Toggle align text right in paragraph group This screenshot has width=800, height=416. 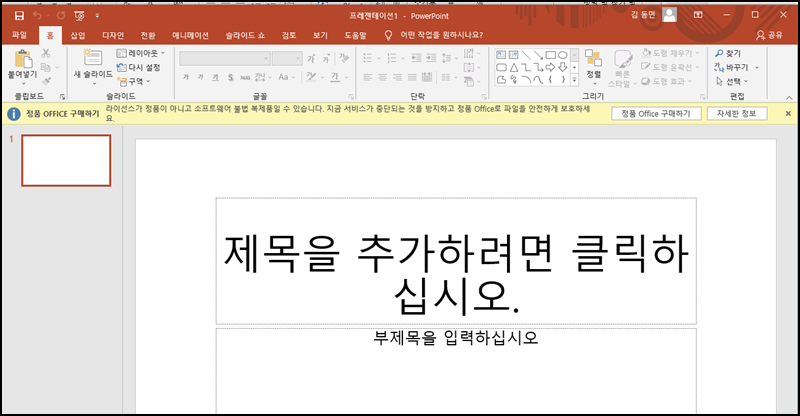(x=397, y=78)
